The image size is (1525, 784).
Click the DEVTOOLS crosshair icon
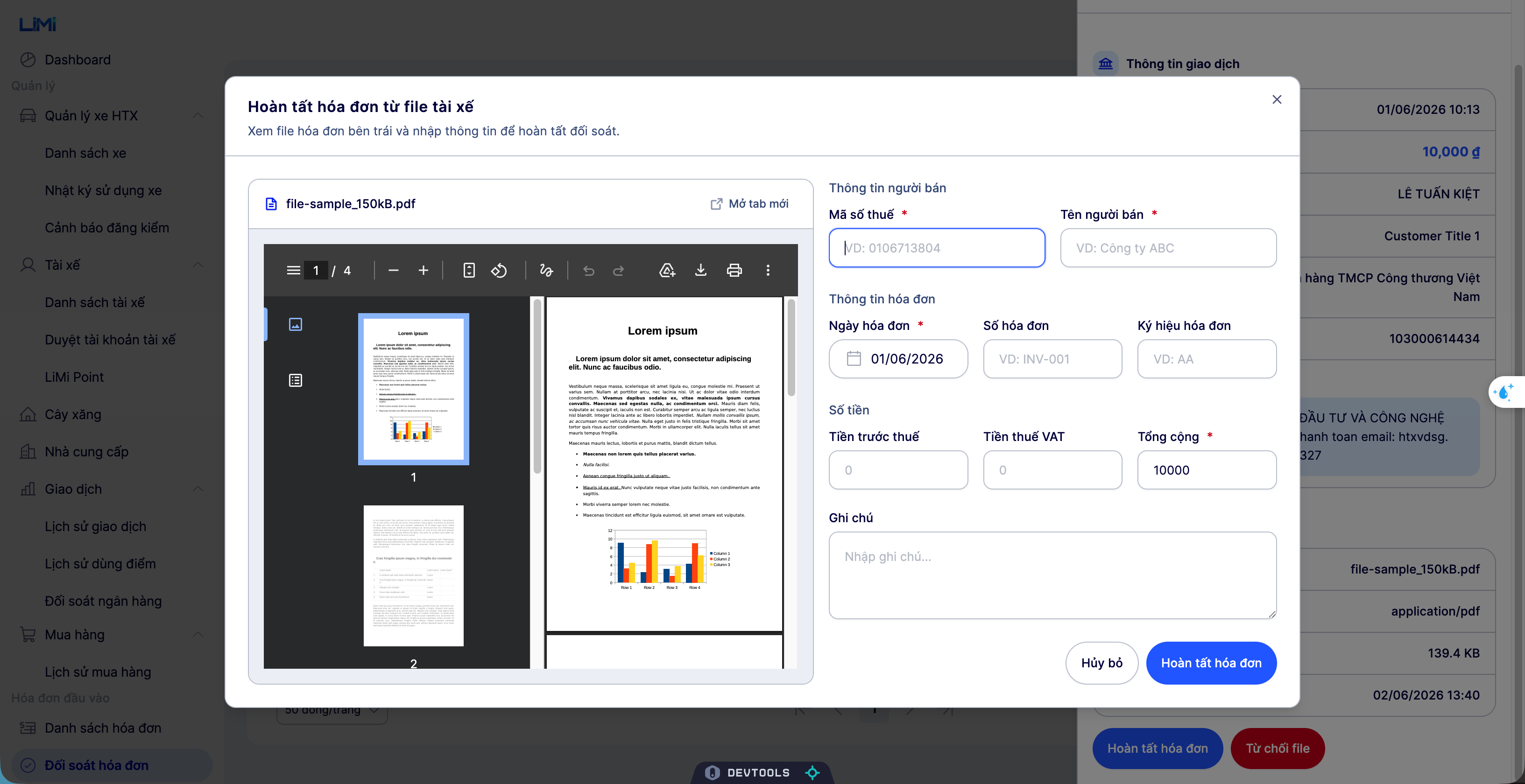click(x=812, y=772)
